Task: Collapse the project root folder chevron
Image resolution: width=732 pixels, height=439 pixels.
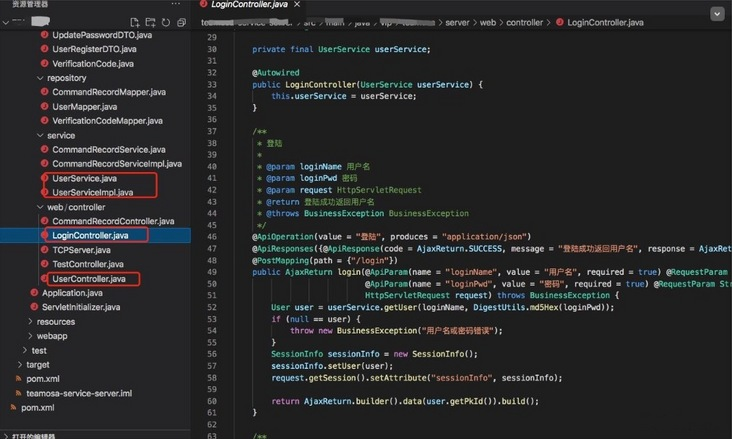Action: click(x=6, y=22)
